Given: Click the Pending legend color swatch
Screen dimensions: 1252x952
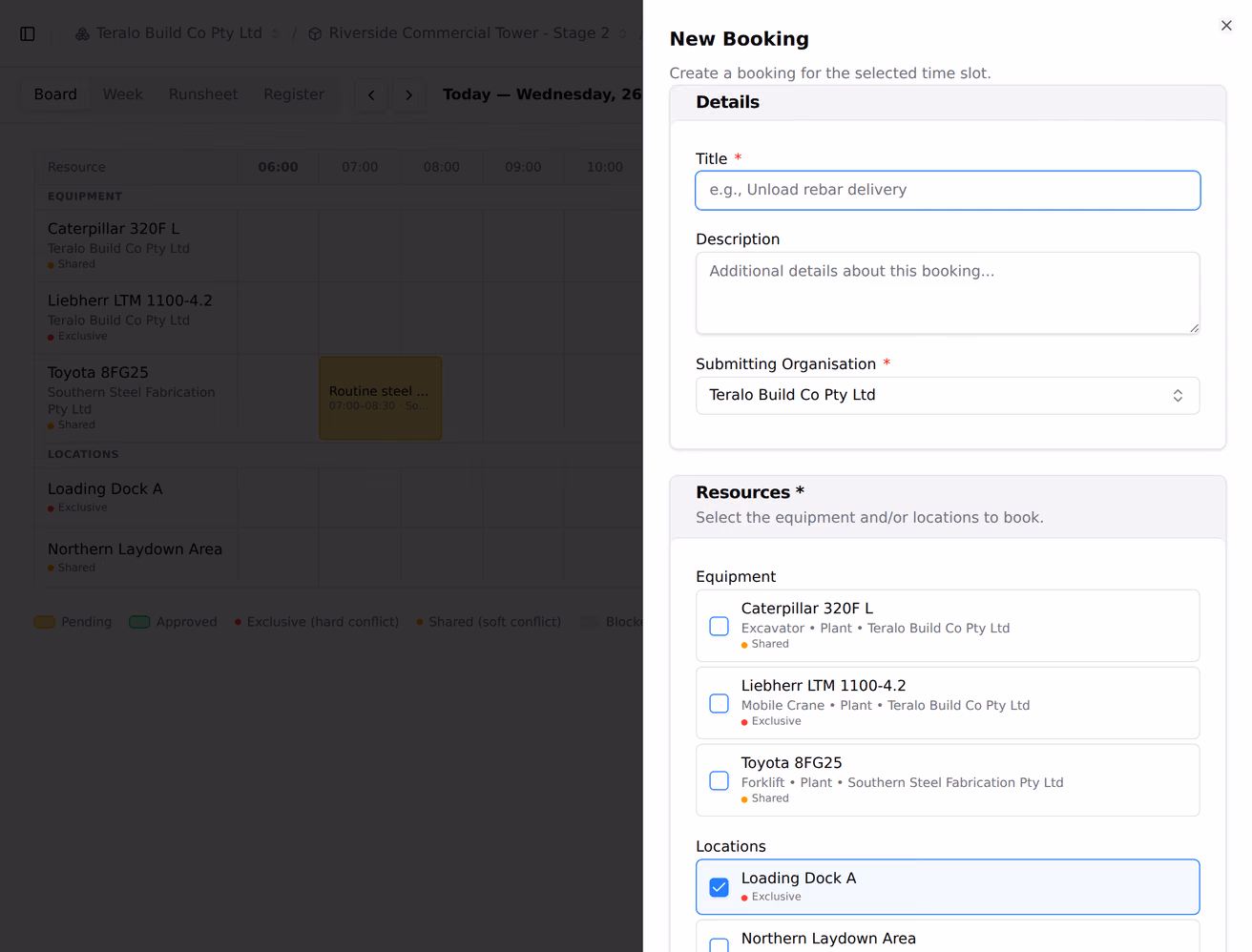Looking at the screenshot, I should (44, 622).
